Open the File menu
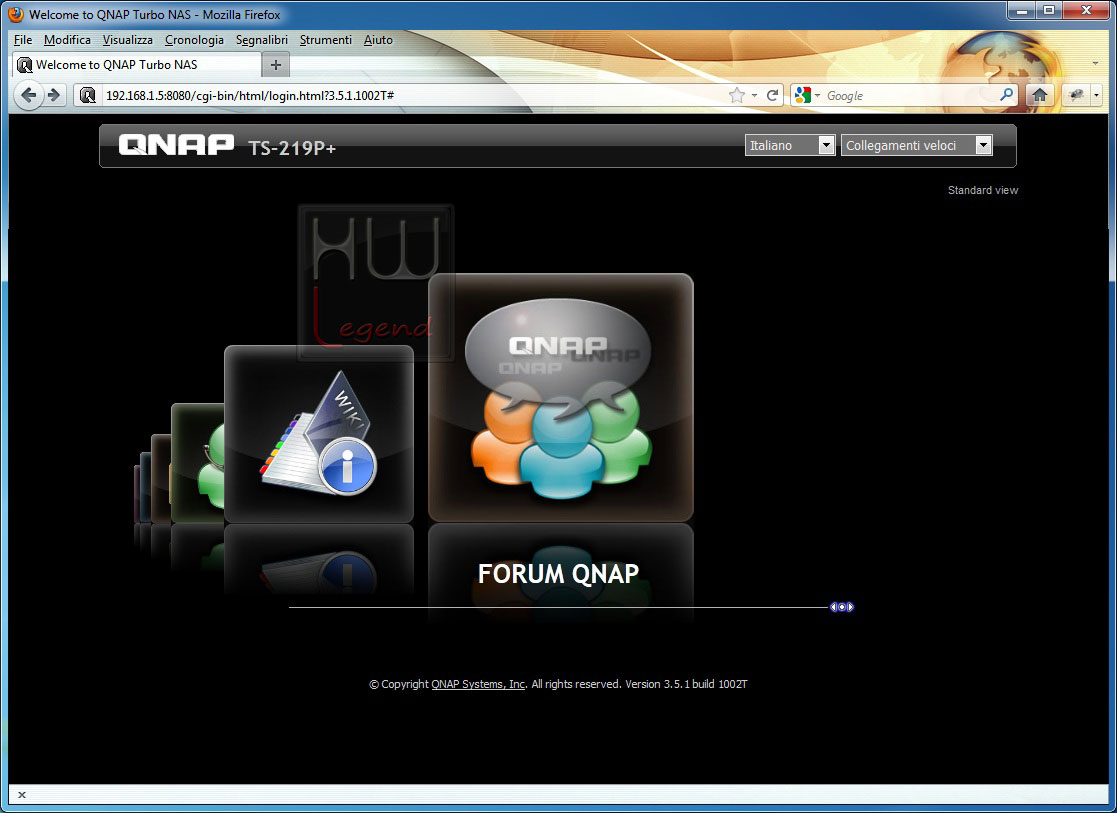This screenshot has height=813, width=1117. (23, 40)
